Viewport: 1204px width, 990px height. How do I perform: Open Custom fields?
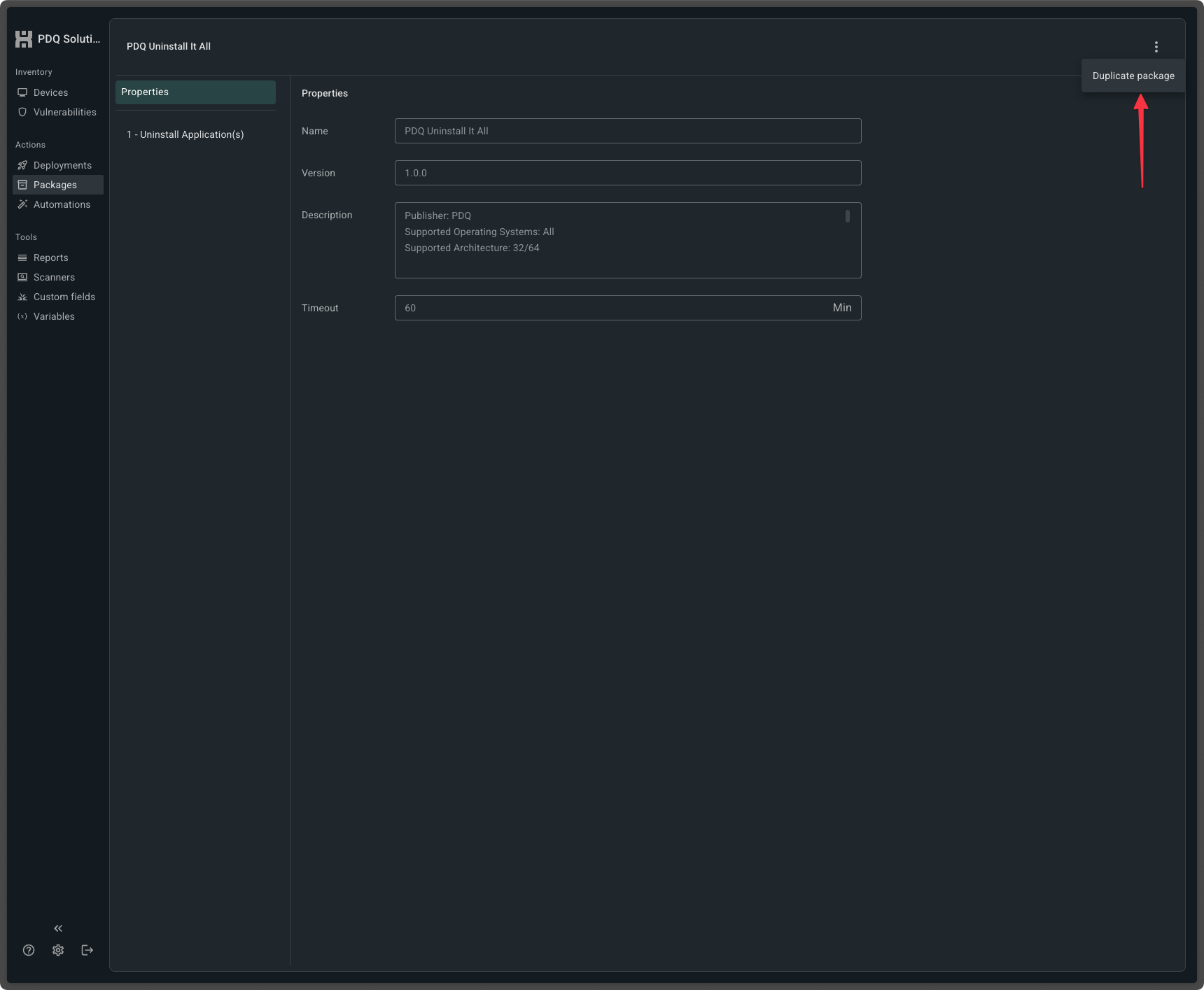point(57,297)
